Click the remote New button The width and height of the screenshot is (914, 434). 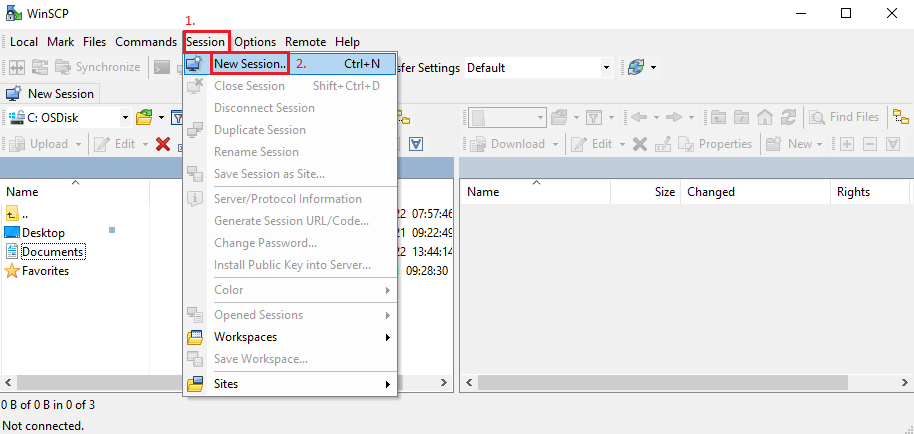788,144
